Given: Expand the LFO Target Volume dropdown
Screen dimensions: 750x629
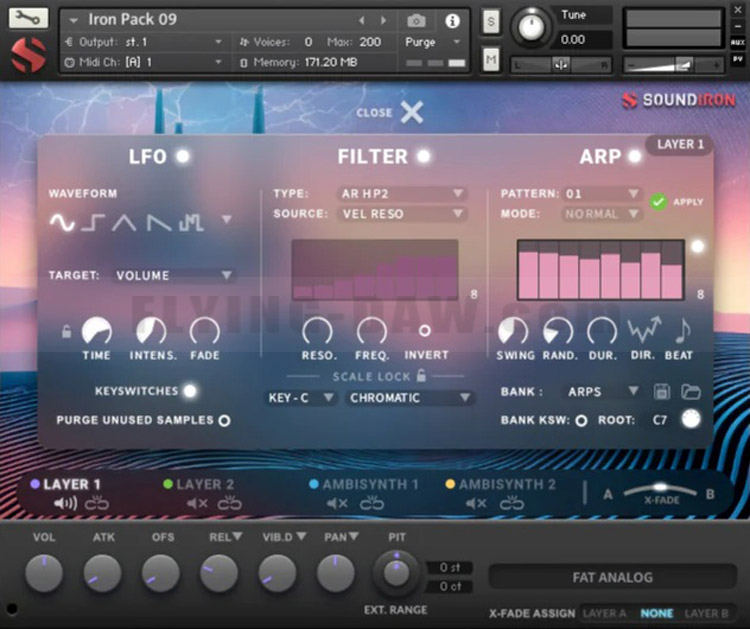Looking at the screenshot, I should tap(175, 275).
